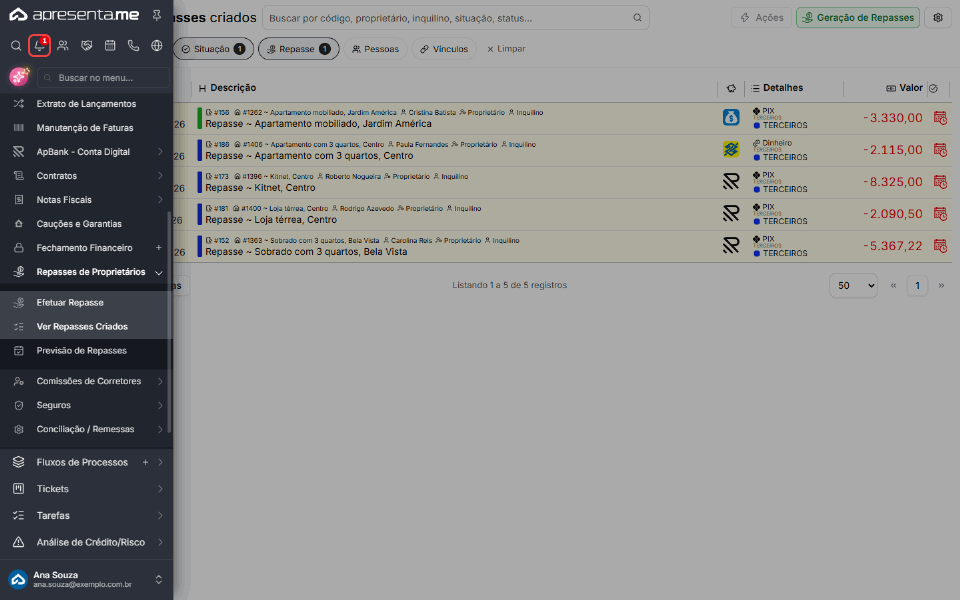
Task: Click the handshake shield icon
Action: [x=86, y=45]
